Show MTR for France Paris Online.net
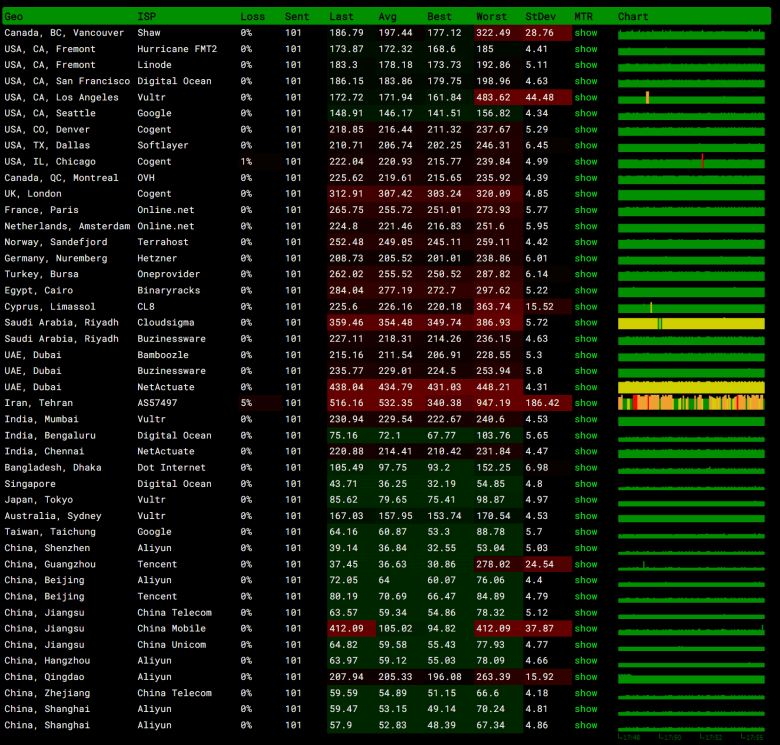Image resolution: width=780 pixels, height=745 pixels. (x=585, y=210)
